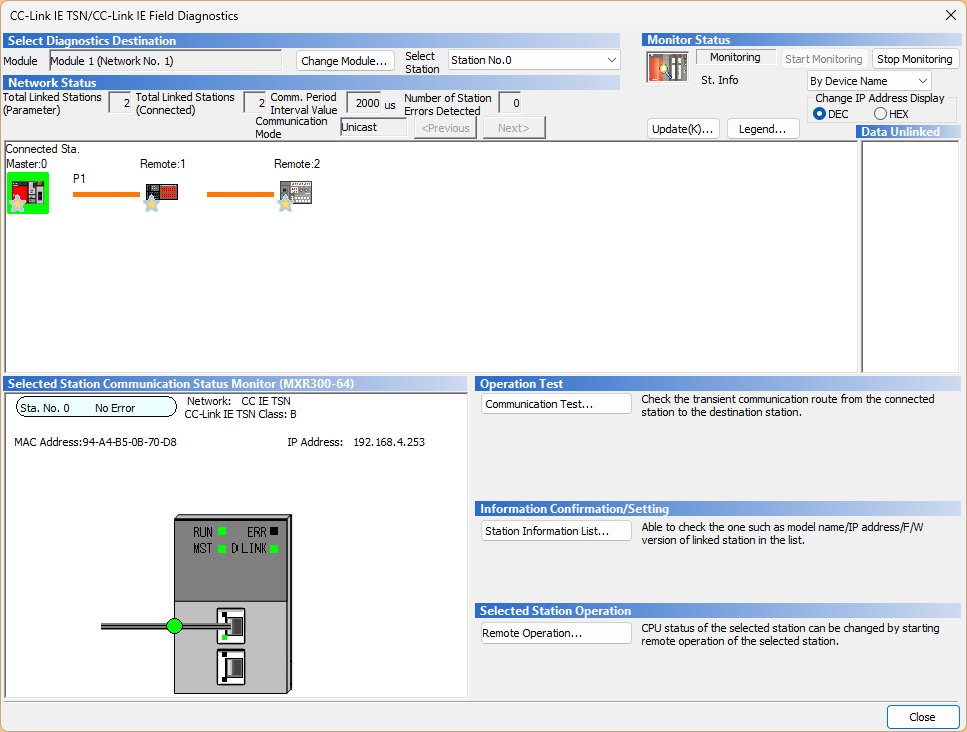Viewport: 967px width, 732px height.
Task: Expand the By Device Name dropdown
Action: [868, 81]
